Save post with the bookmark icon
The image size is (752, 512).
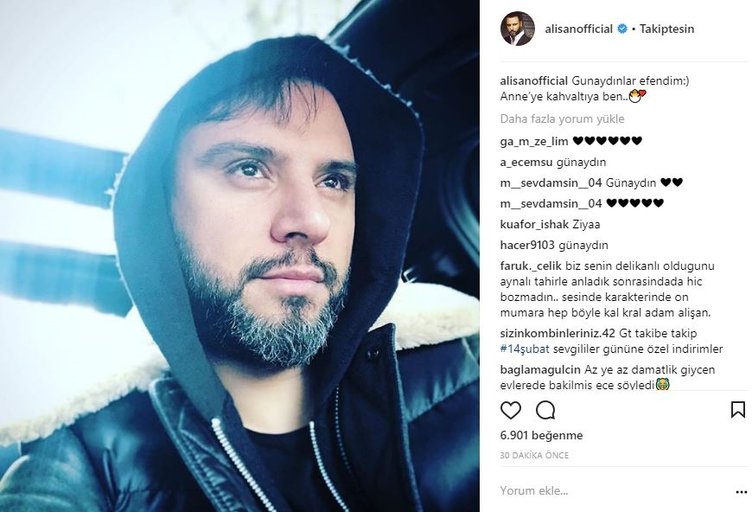[x=738, y=410]
